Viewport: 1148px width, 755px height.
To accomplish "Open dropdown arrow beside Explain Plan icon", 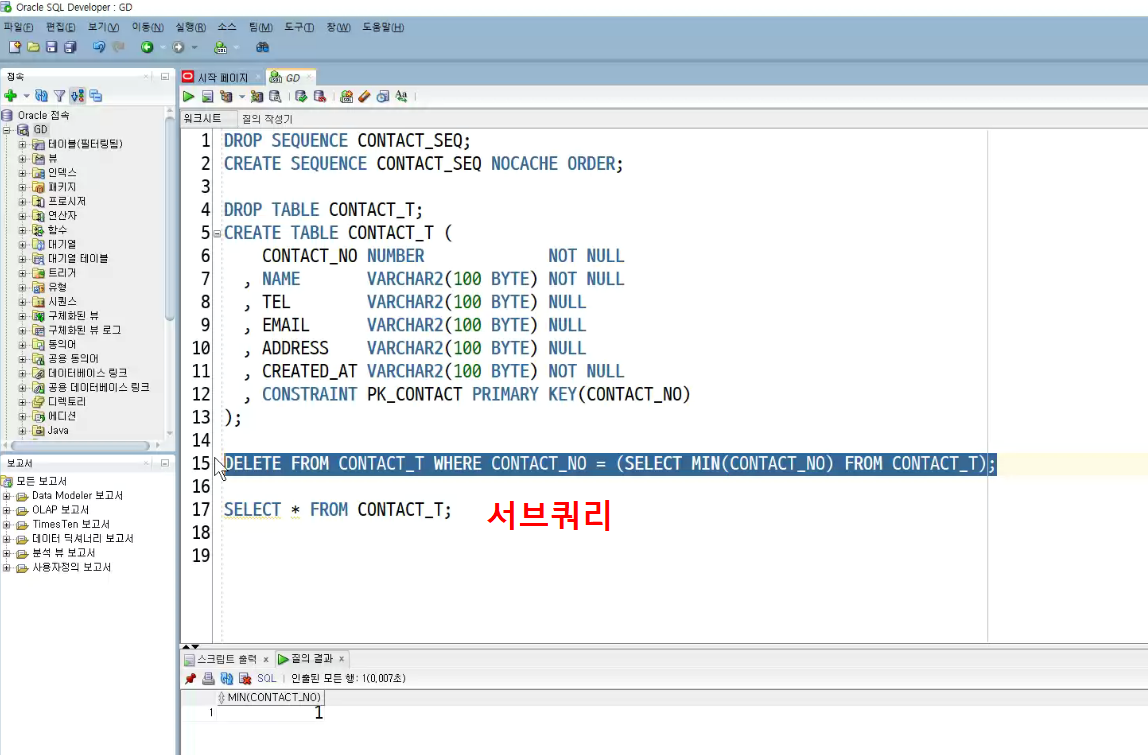I will (242, 96).
